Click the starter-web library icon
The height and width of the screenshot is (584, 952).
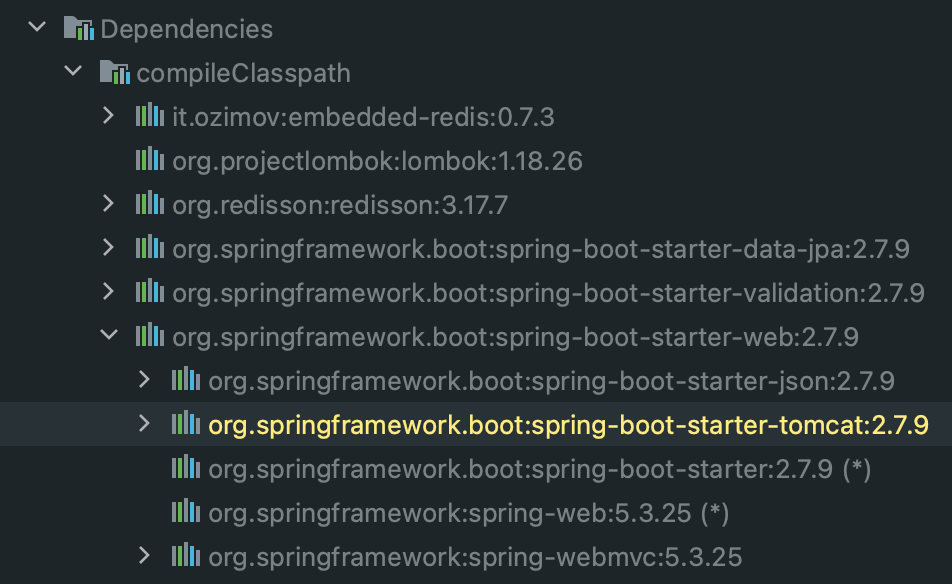click(150, 335)
